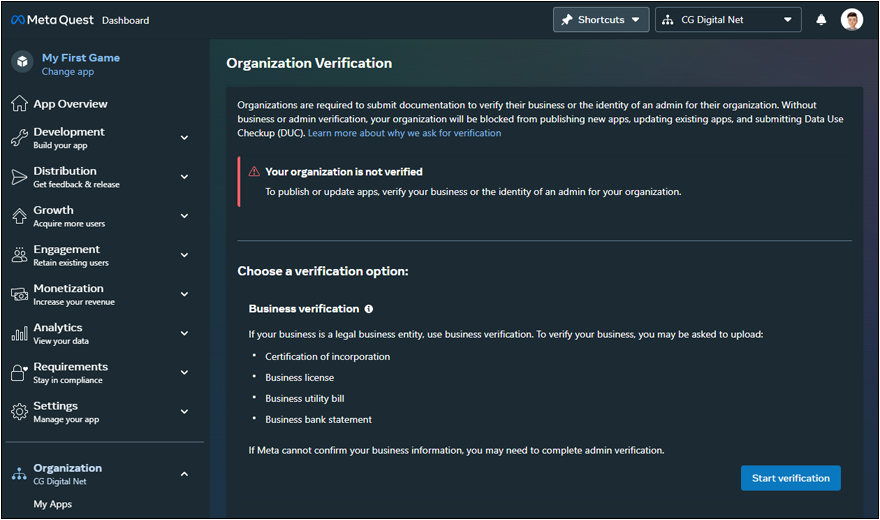Click the Business verification info icon

[x=369, y=309]
